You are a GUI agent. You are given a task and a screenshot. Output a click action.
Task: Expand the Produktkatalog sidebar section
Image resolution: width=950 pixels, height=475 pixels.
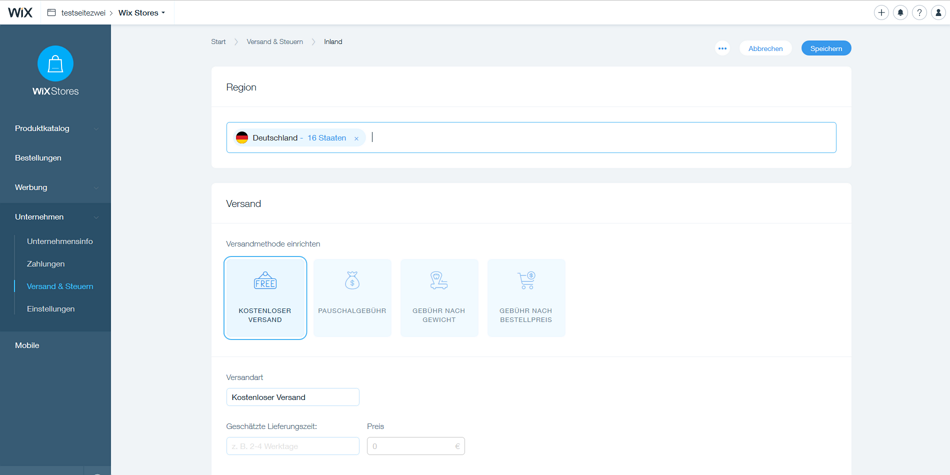point(55,129)
